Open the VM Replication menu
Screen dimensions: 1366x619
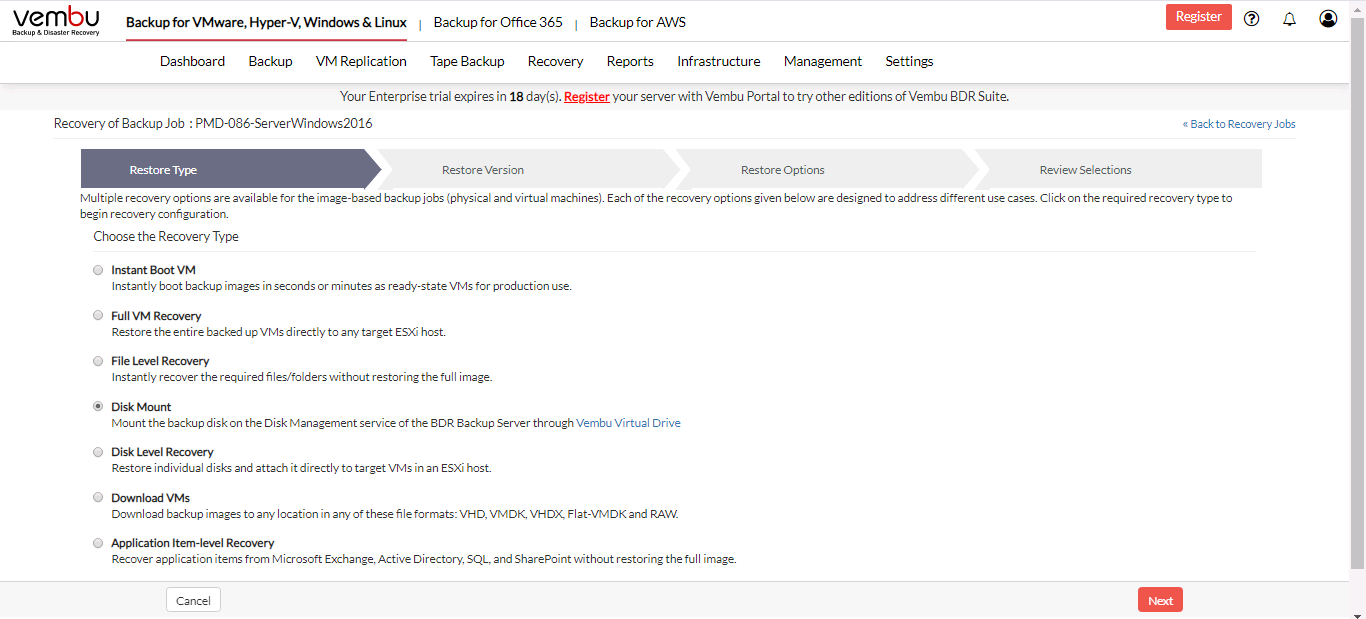coord(361,61)
